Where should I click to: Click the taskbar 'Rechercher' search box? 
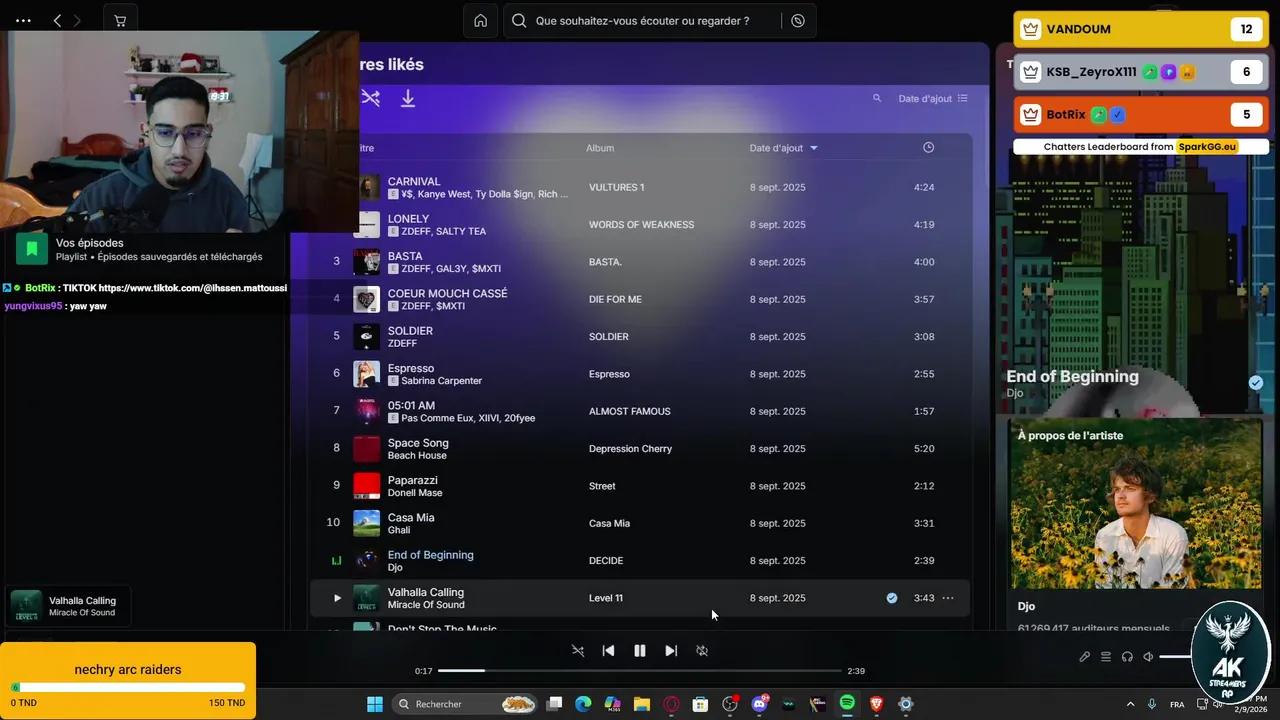(466, 704)
